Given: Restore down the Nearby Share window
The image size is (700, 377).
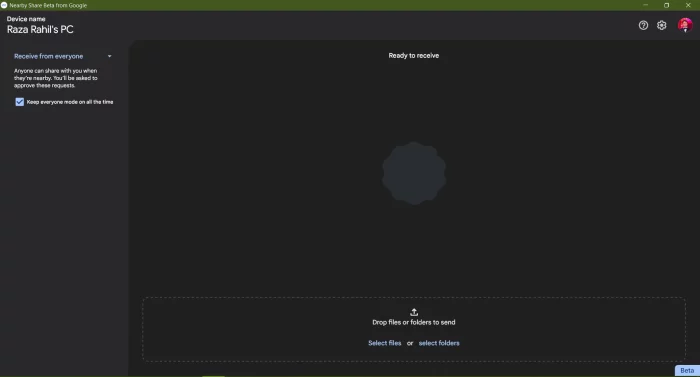Looking at the screenshot, I should click(x=667, y=5).
